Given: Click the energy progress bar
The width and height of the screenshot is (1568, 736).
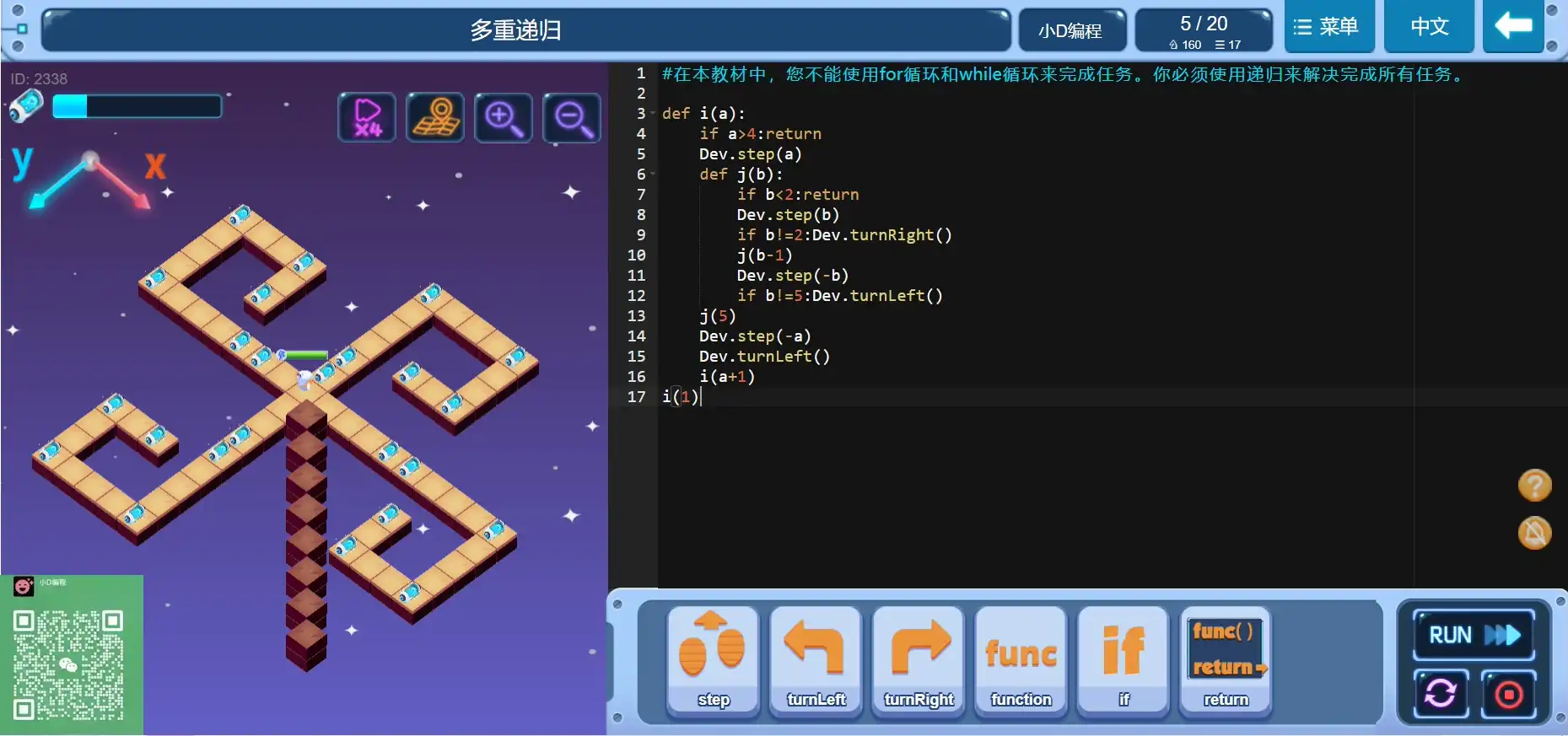Looking at the screenshot, I should click(137, 106).
